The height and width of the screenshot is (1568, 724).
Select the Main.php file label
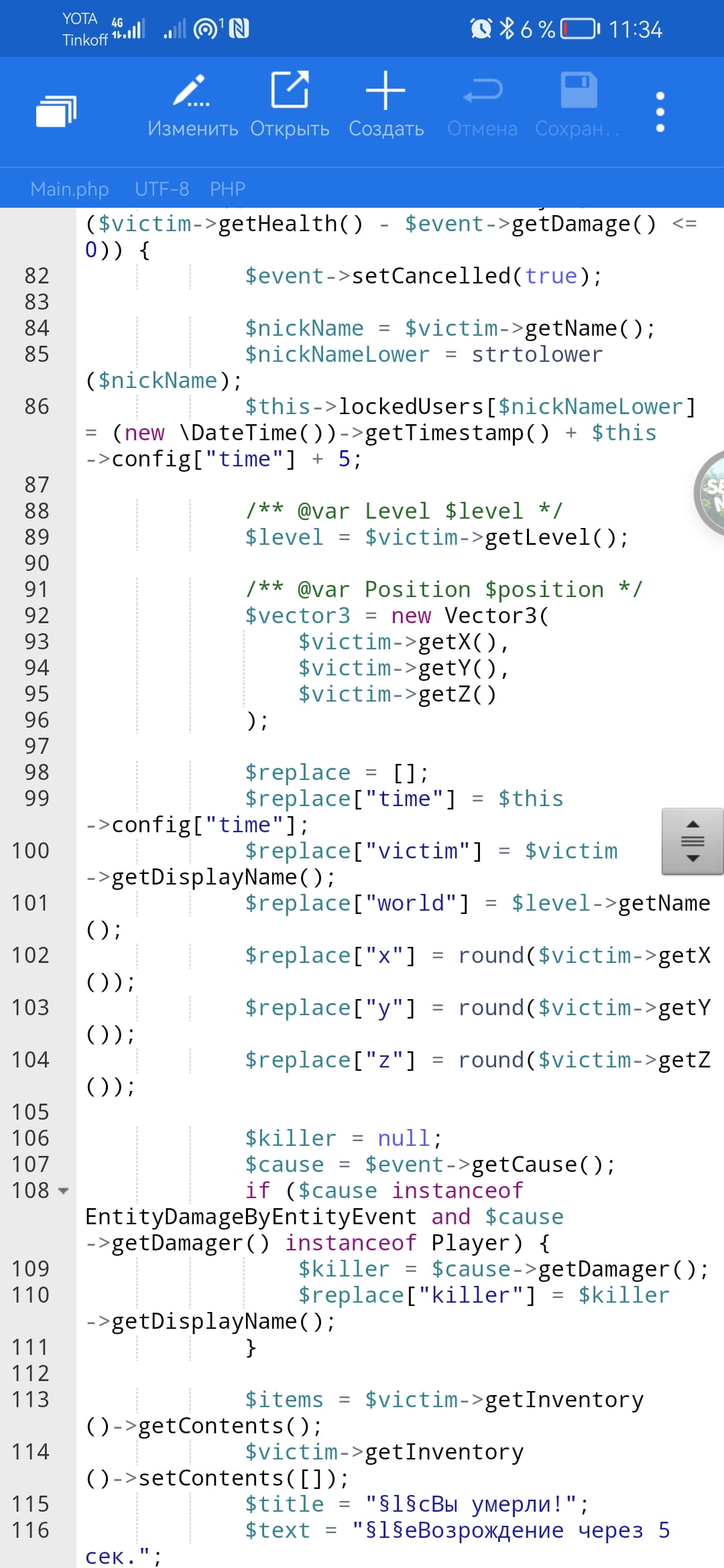pyautogui.click(x=69, y=189)
